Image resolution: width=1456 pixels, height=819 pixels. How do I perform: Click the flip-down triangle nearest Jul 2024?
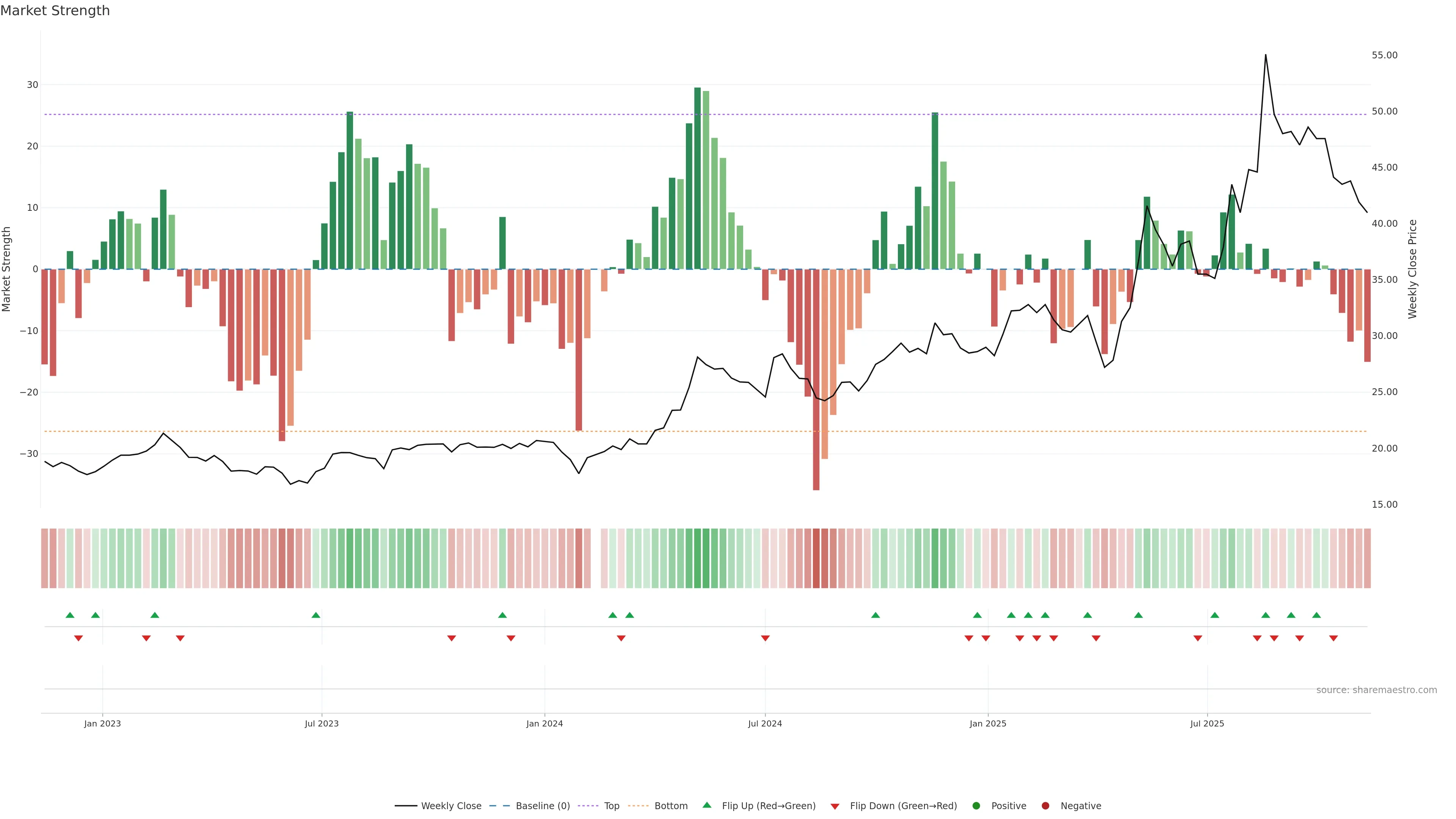point(765,638)
